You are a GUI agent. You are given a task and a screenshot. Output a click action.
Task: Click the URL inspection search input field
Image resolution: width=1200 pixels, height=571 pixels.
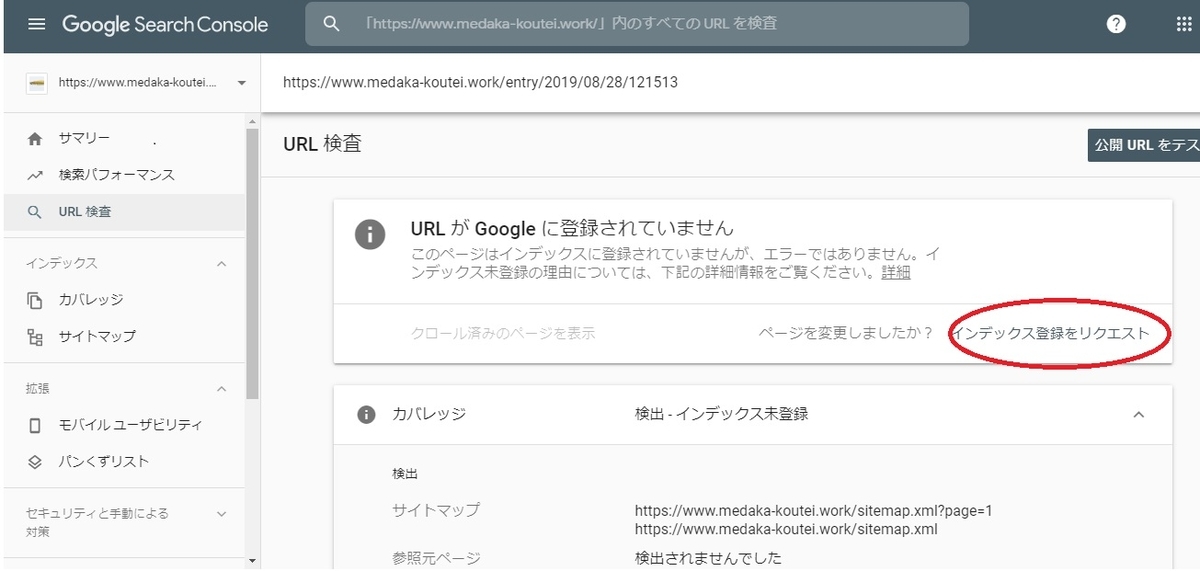click(x=637, y=23)
